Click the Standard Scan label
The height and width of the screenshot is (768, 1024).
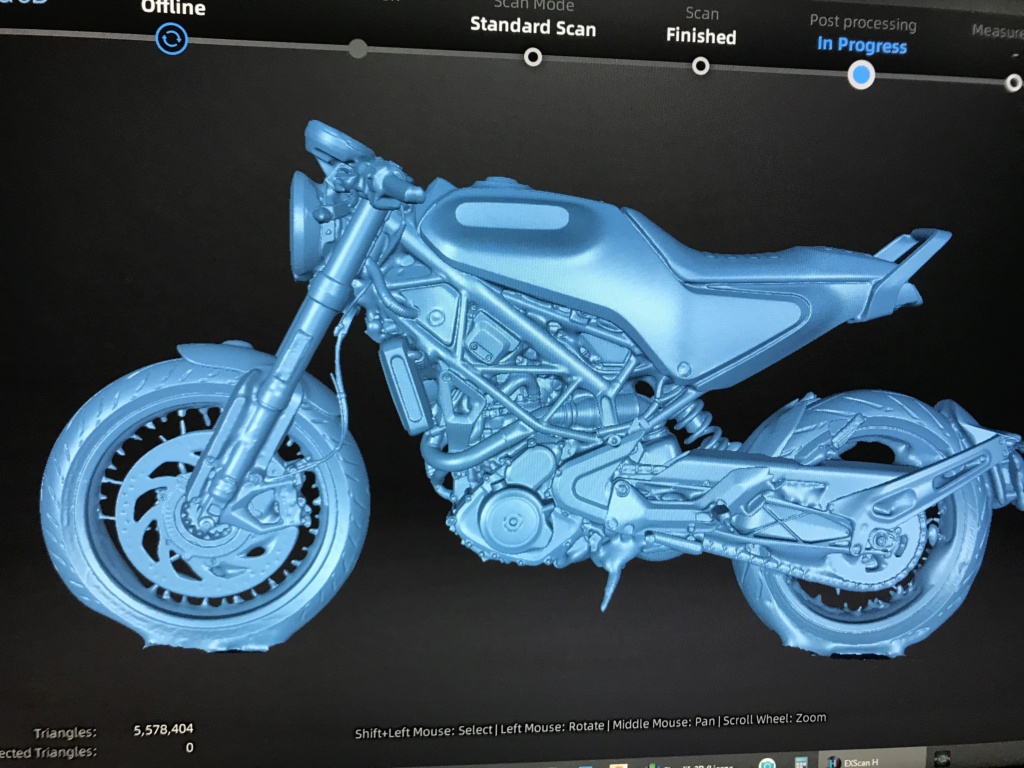pos(533,26)
